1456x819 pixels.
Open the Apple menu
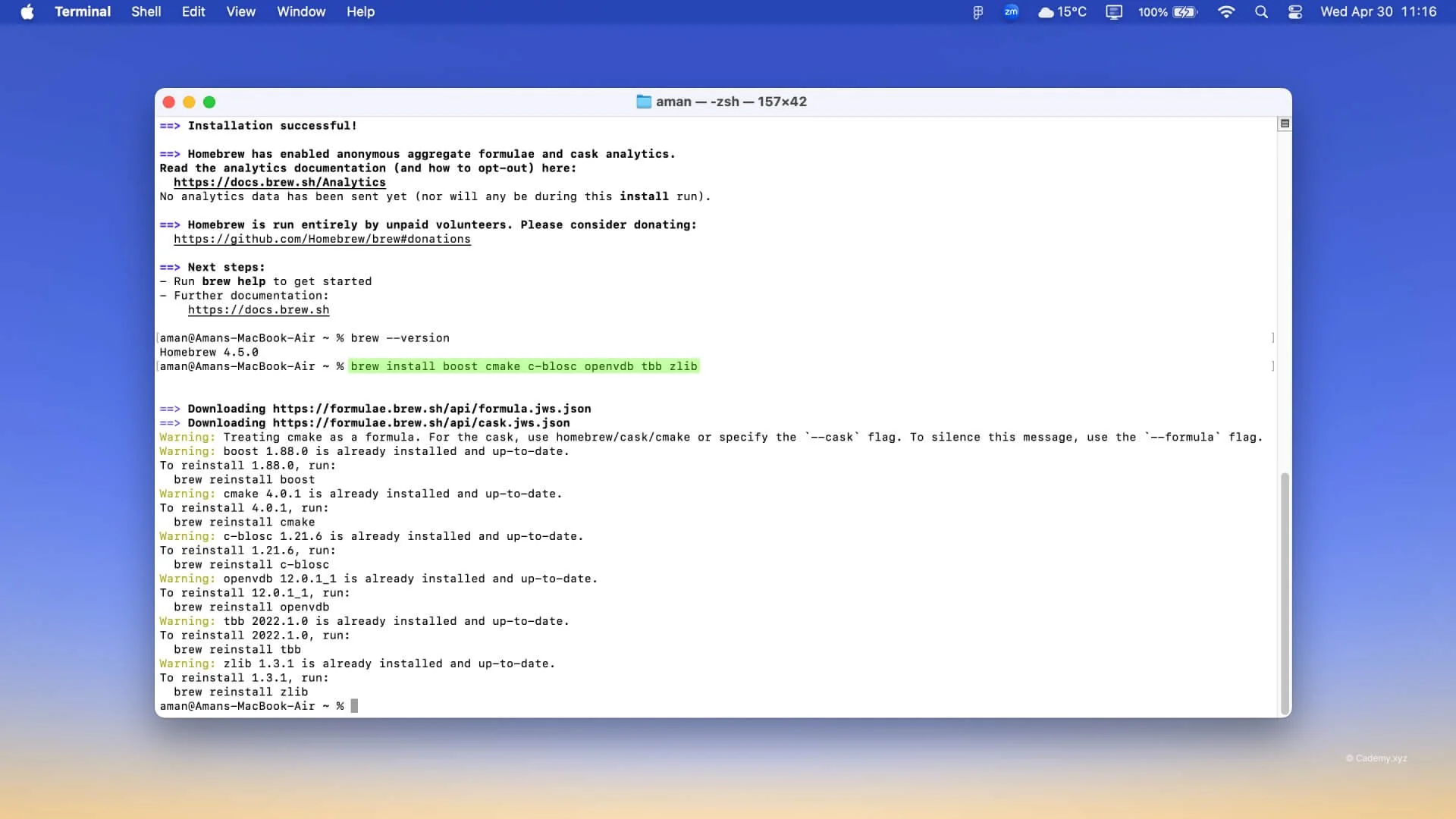click(27, 11)
